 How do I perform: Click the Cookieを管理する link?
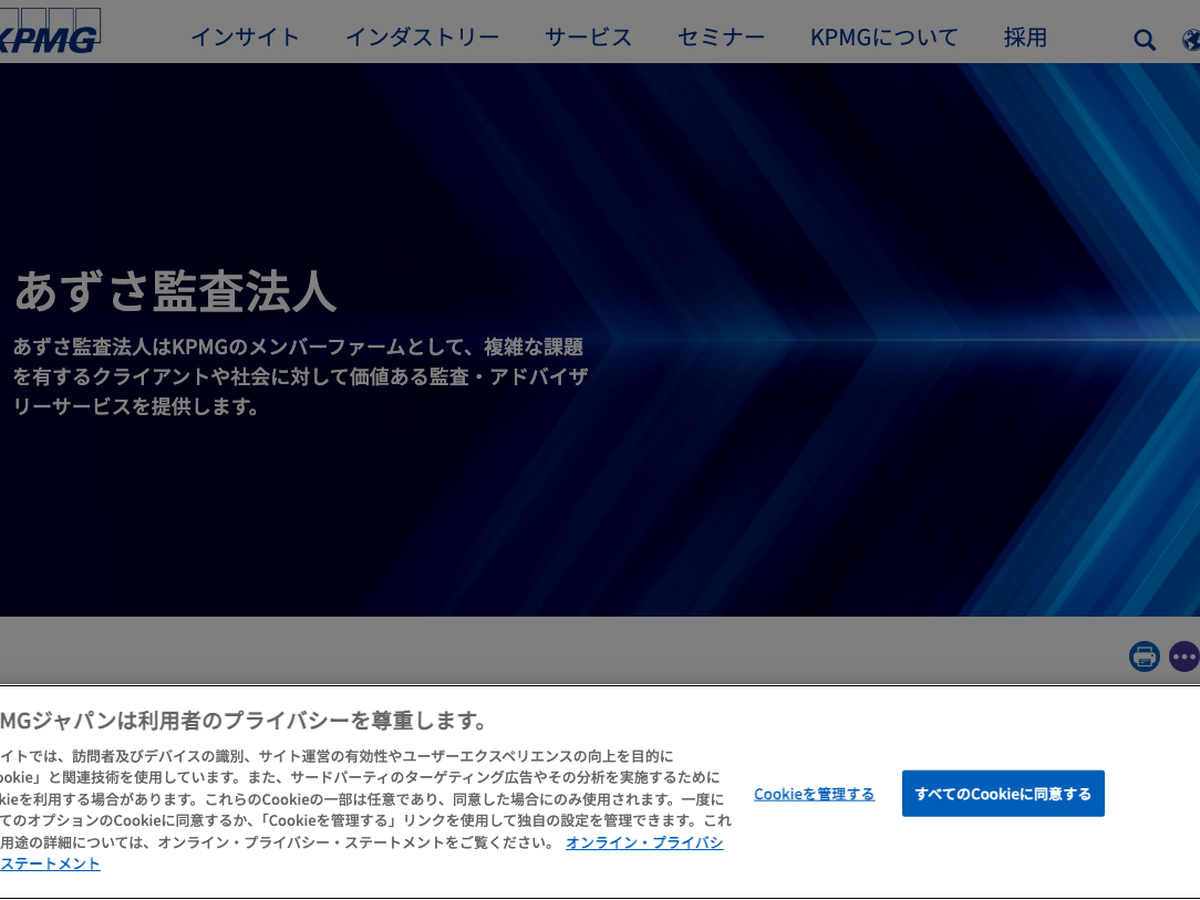click(x=814, y=794)
